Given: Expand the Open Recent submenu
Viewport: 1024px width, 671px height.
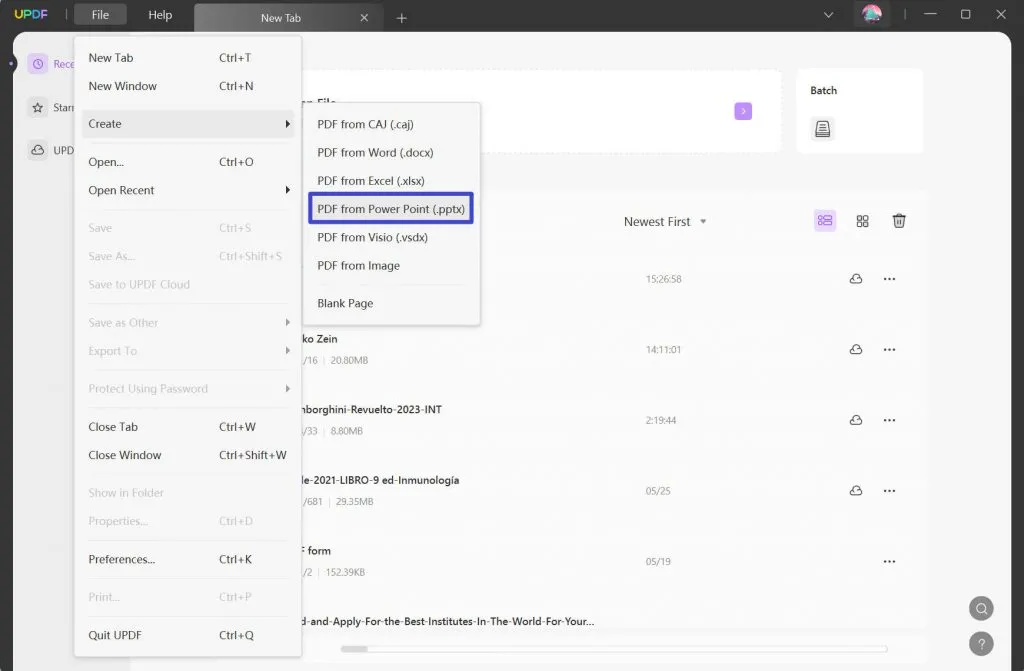Looking at the screenshot, I should pyautogui.click(x=188, y=190).
